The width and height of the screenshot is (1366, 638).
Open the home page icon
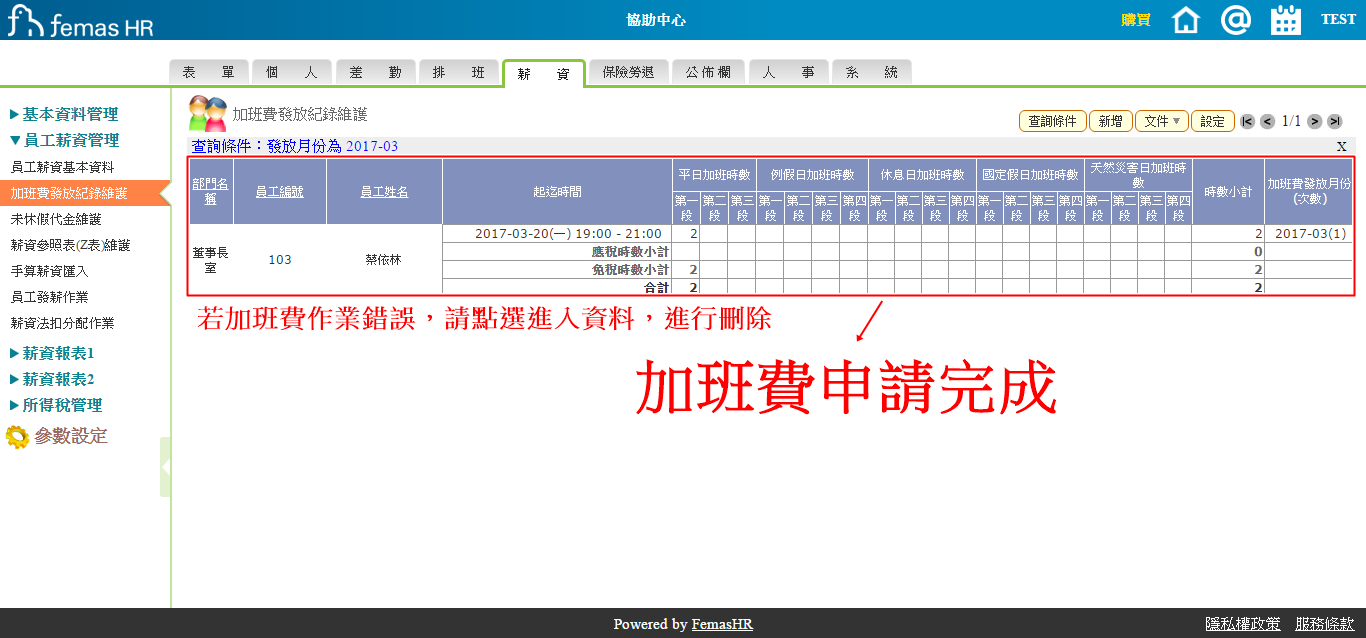coord(1185,20)
